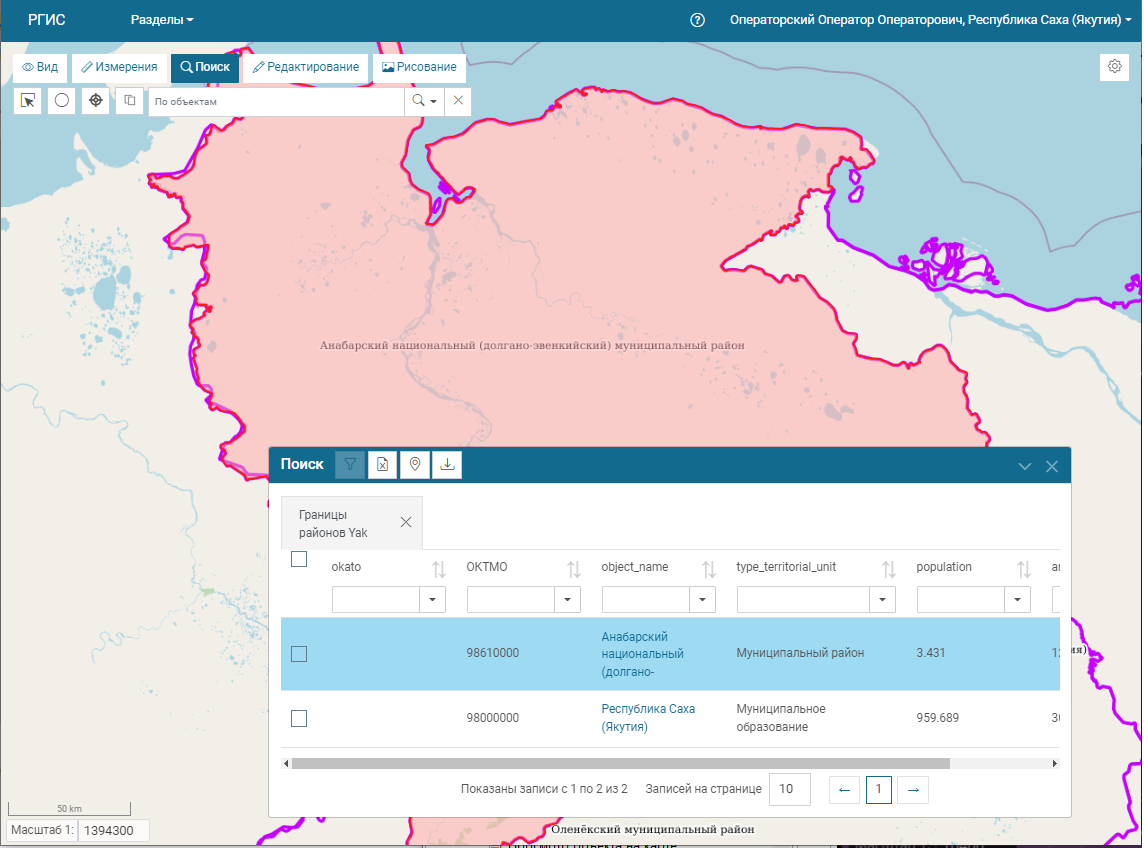Switch to the Границы районов Yak tab
This screenshot has height=848, width=1144.
[x=340, y=521]
